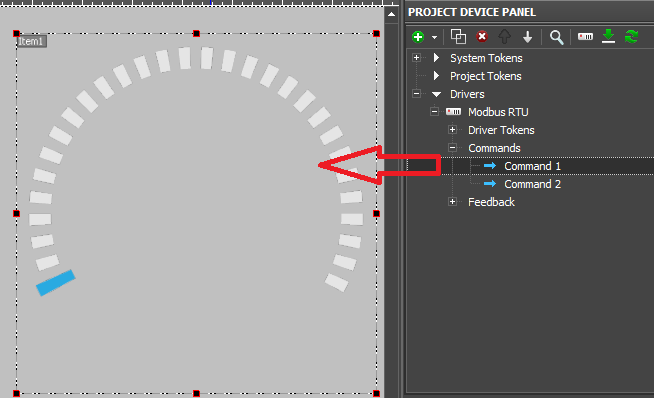Open the dropdown arrow beside Add button

pyautogui.click(x=434, y=38)
